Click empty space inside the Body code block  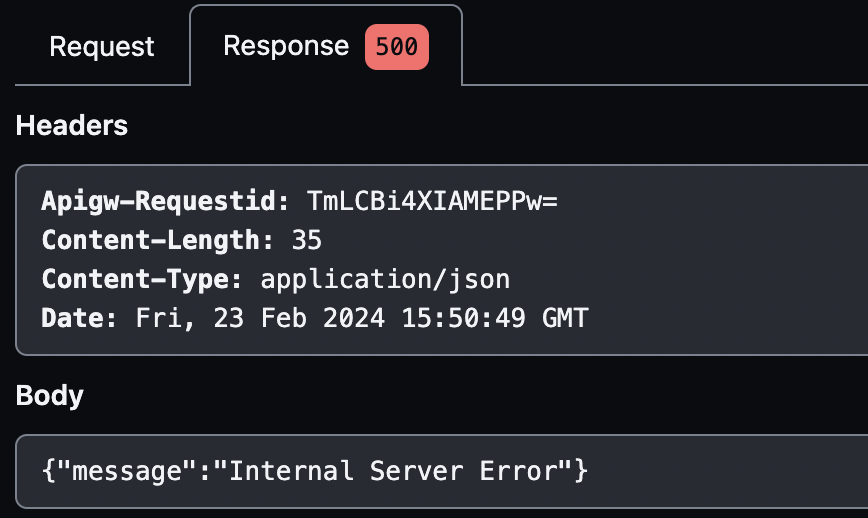[x=730, y=470]
